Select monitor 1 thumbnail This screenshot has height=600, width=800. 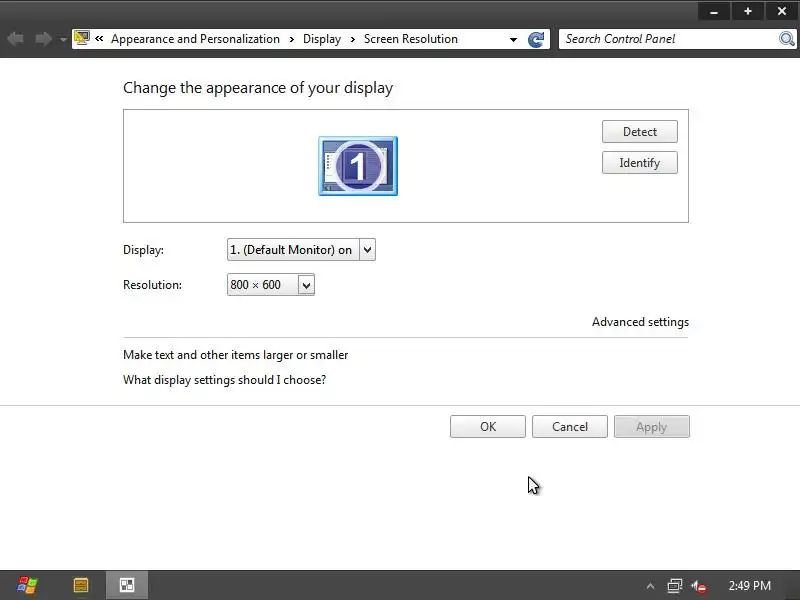coord(358,166)
